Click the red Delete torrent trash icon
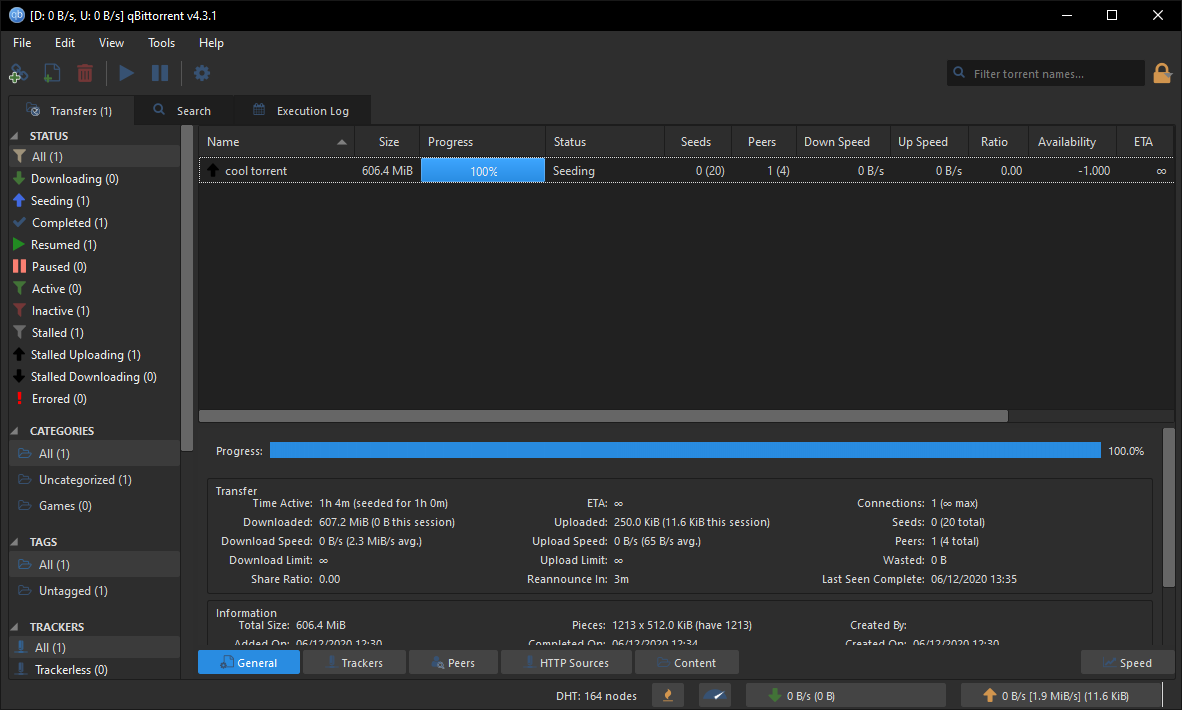This screenshot has height=710, width=1182. pos(85,74)
